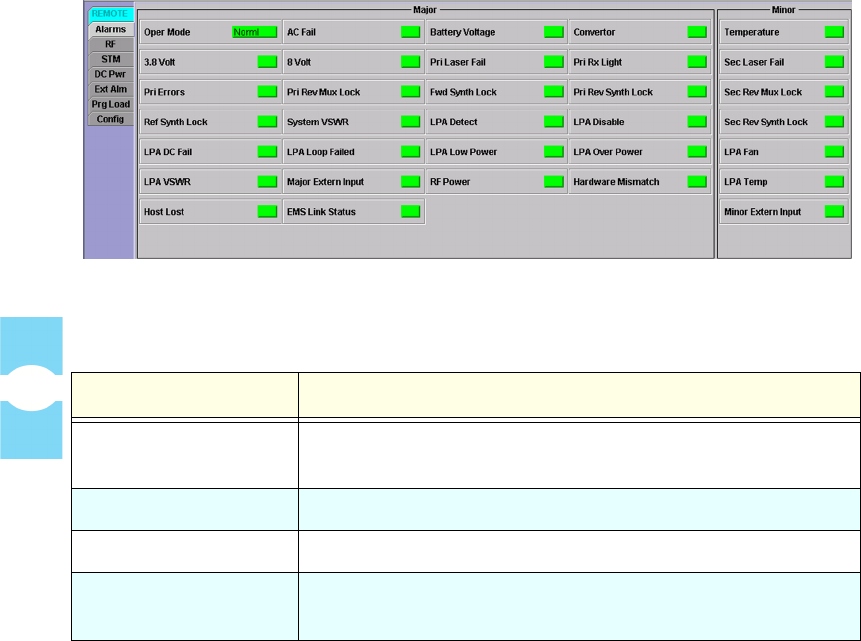Viewport: 861px width, 641px height.
Task: Click the Host Lost status light
Action: coord(267,211)
